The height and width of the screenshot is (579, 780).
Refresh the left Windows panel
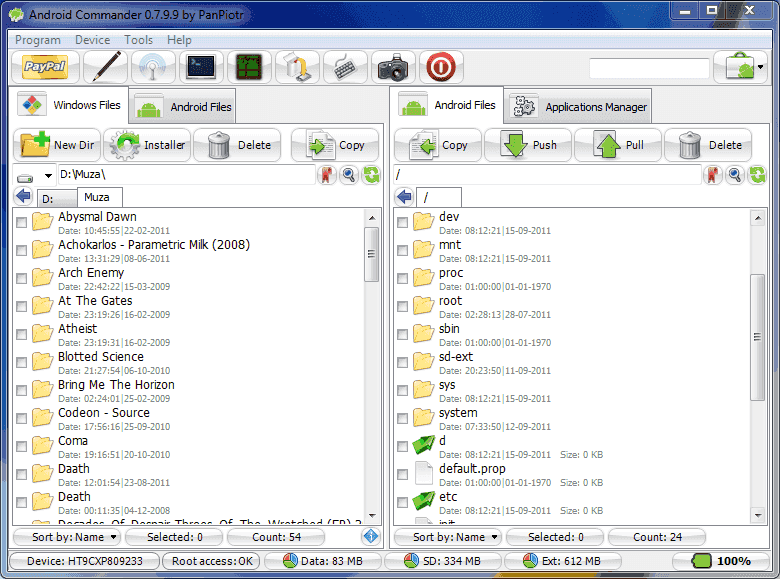[371, 175]
